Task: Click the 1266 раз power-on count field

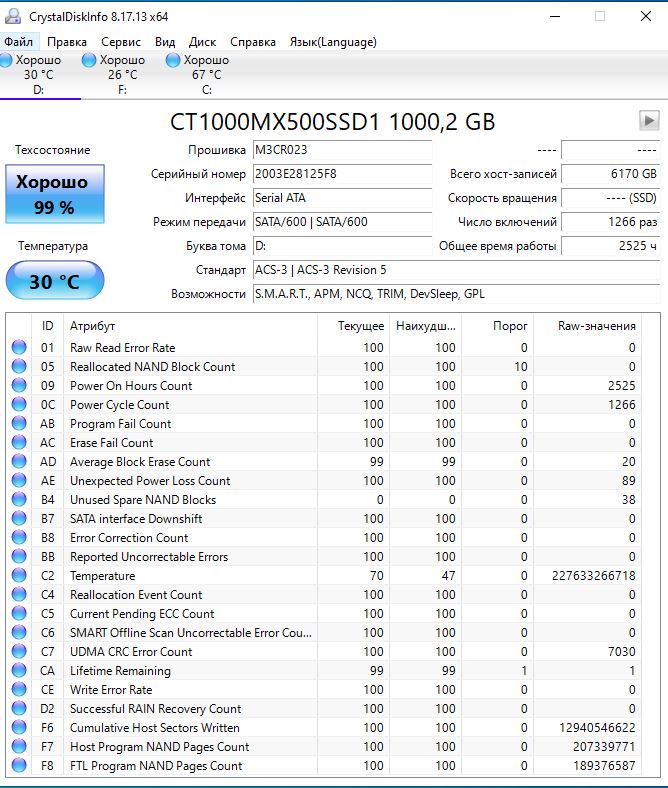Action: click(610, 222)
